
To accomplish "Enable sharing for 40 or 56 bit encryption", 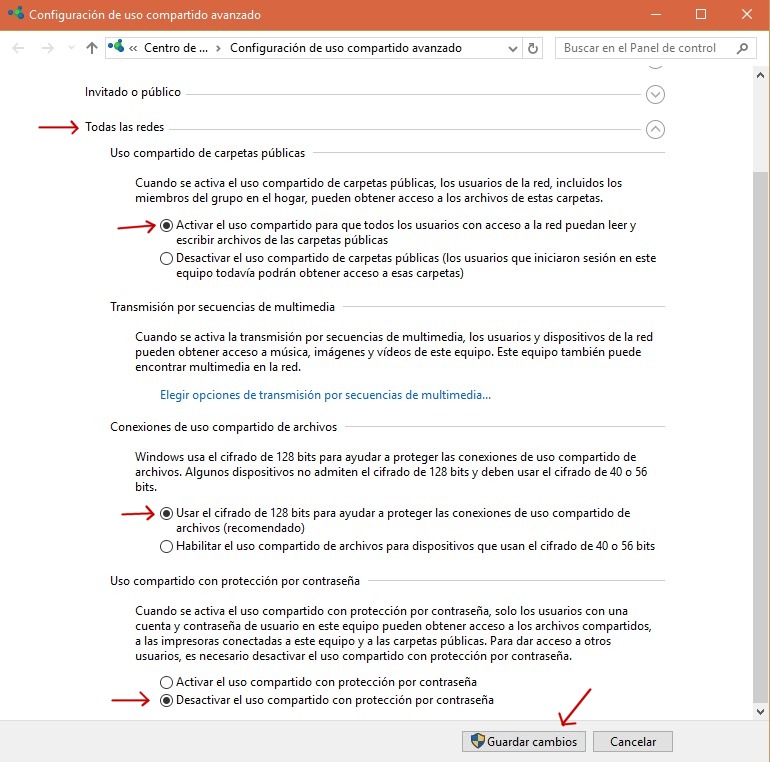I will [x=166, y=546].
